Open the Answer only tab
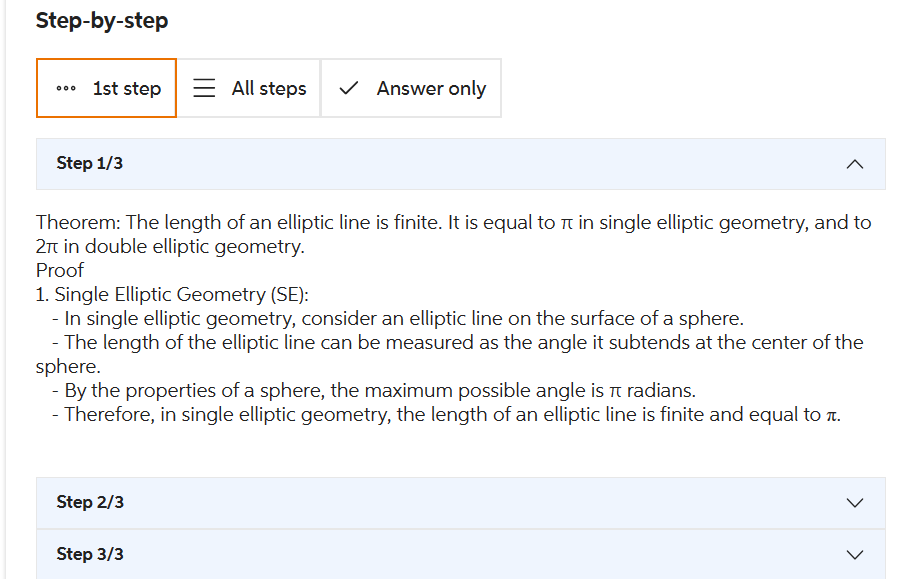This screenshot has height=579, width=901. pyautogui.click(x=411, y=88)
